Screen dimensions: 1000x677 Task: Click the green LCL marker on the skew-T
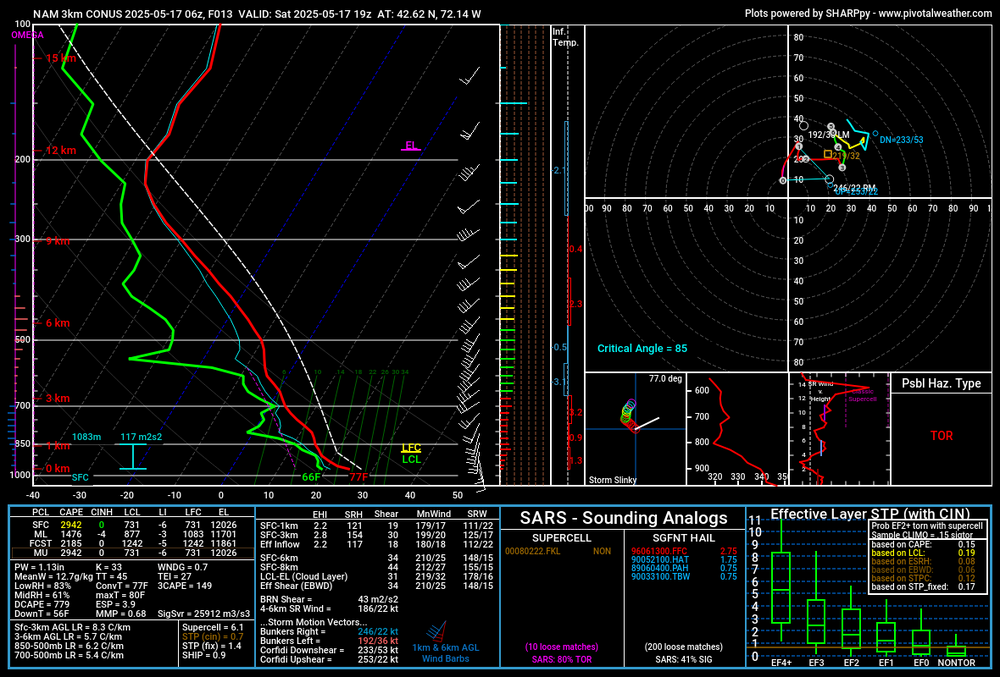coord(411,459)
